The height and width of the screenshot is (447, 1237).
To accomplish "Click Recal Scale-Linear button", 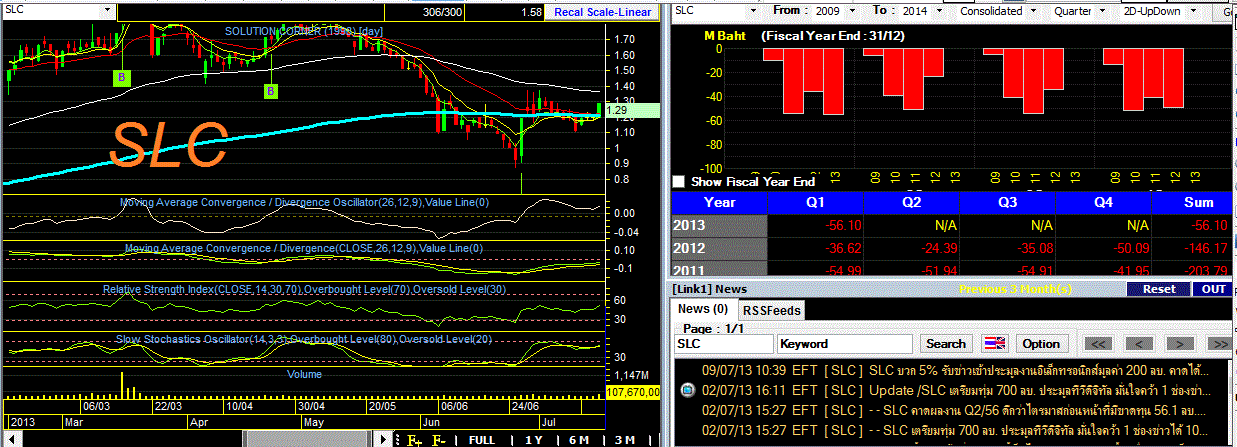I will point(602,12).
